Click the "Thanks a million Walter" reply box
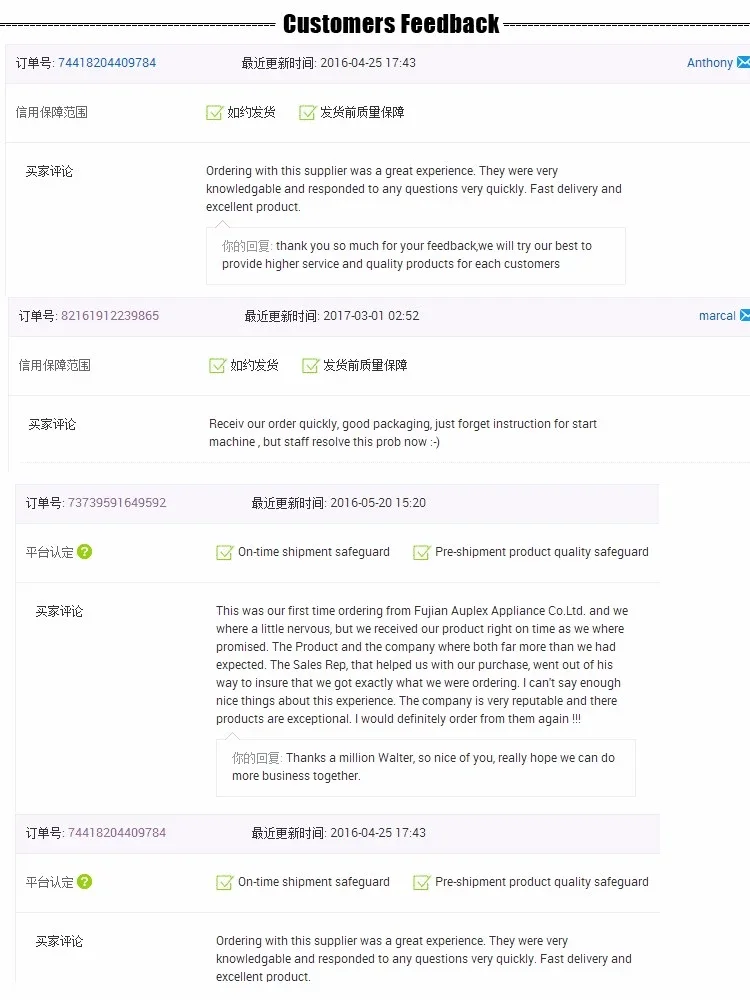This screenshot has width=750, height=1000. 425,767
